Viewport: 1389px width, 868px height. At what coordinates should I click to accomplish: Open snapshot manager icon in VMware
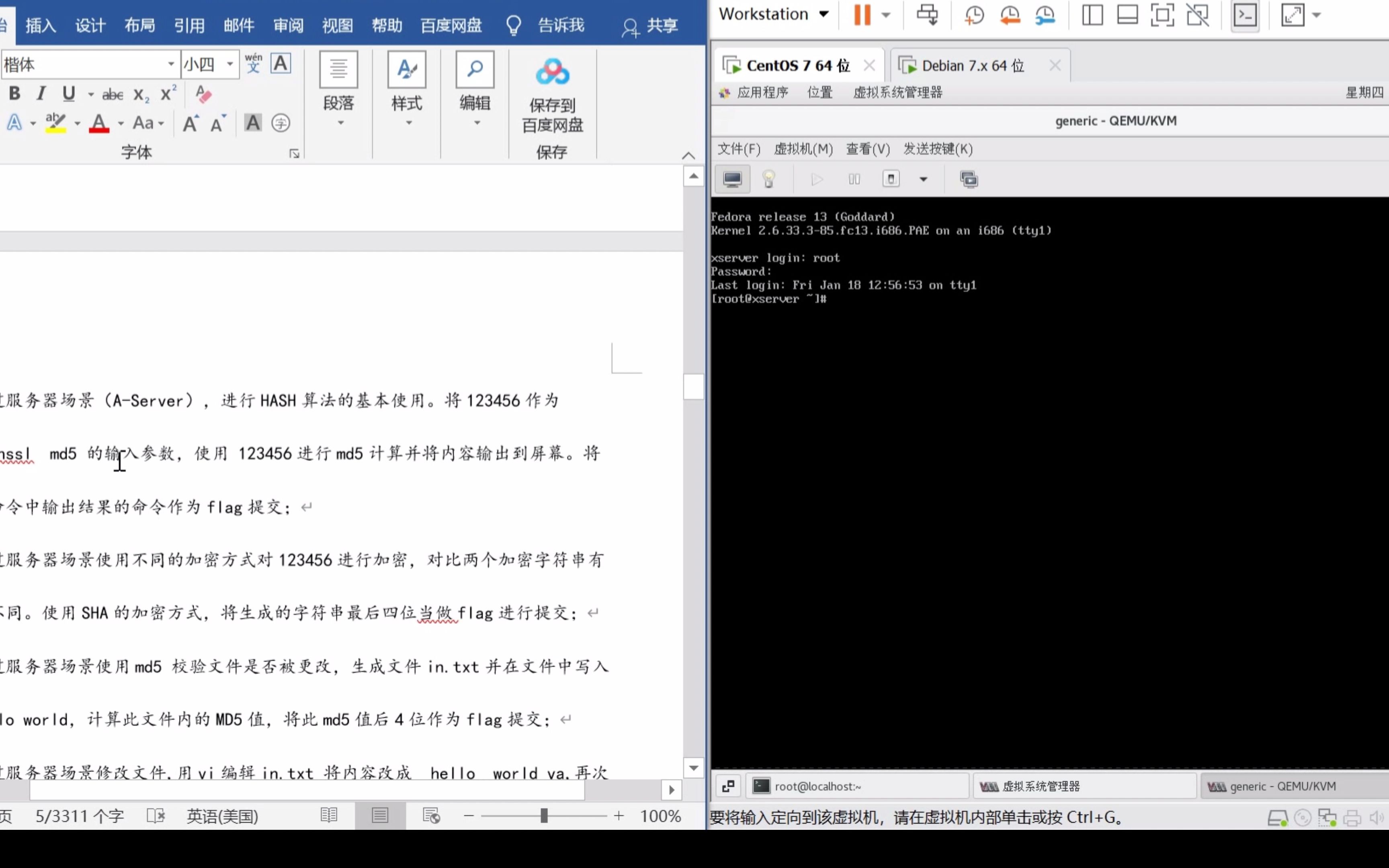pyautogui.click(x=1045, y=16)
